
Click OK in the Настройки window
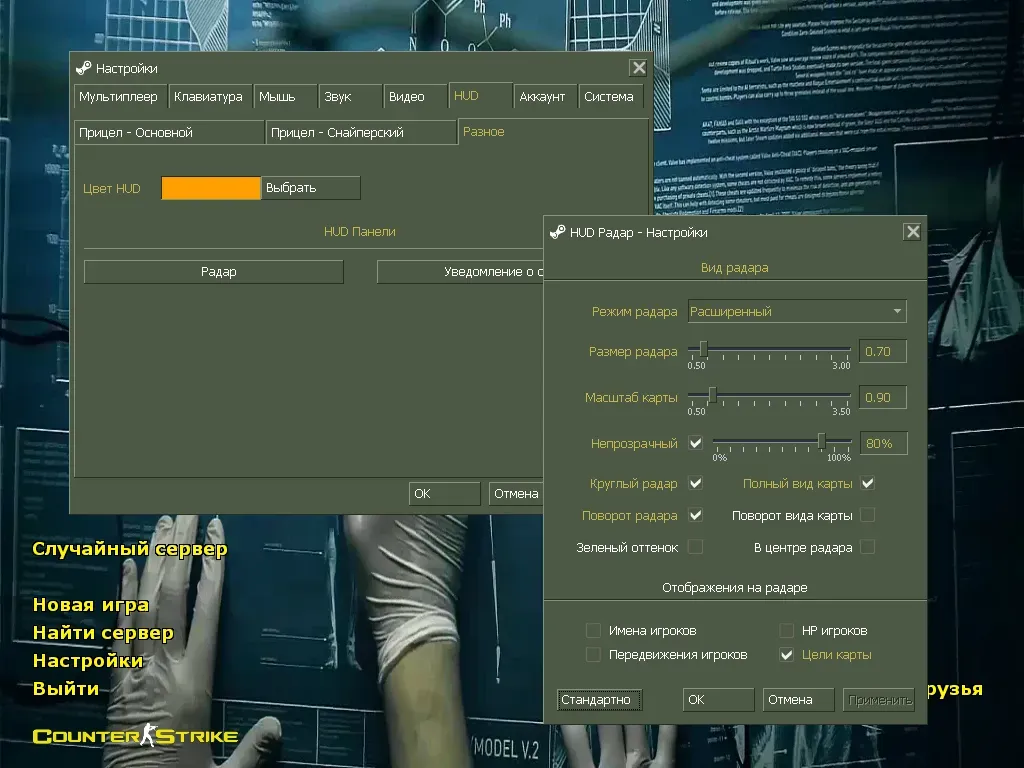click(445, 494)
